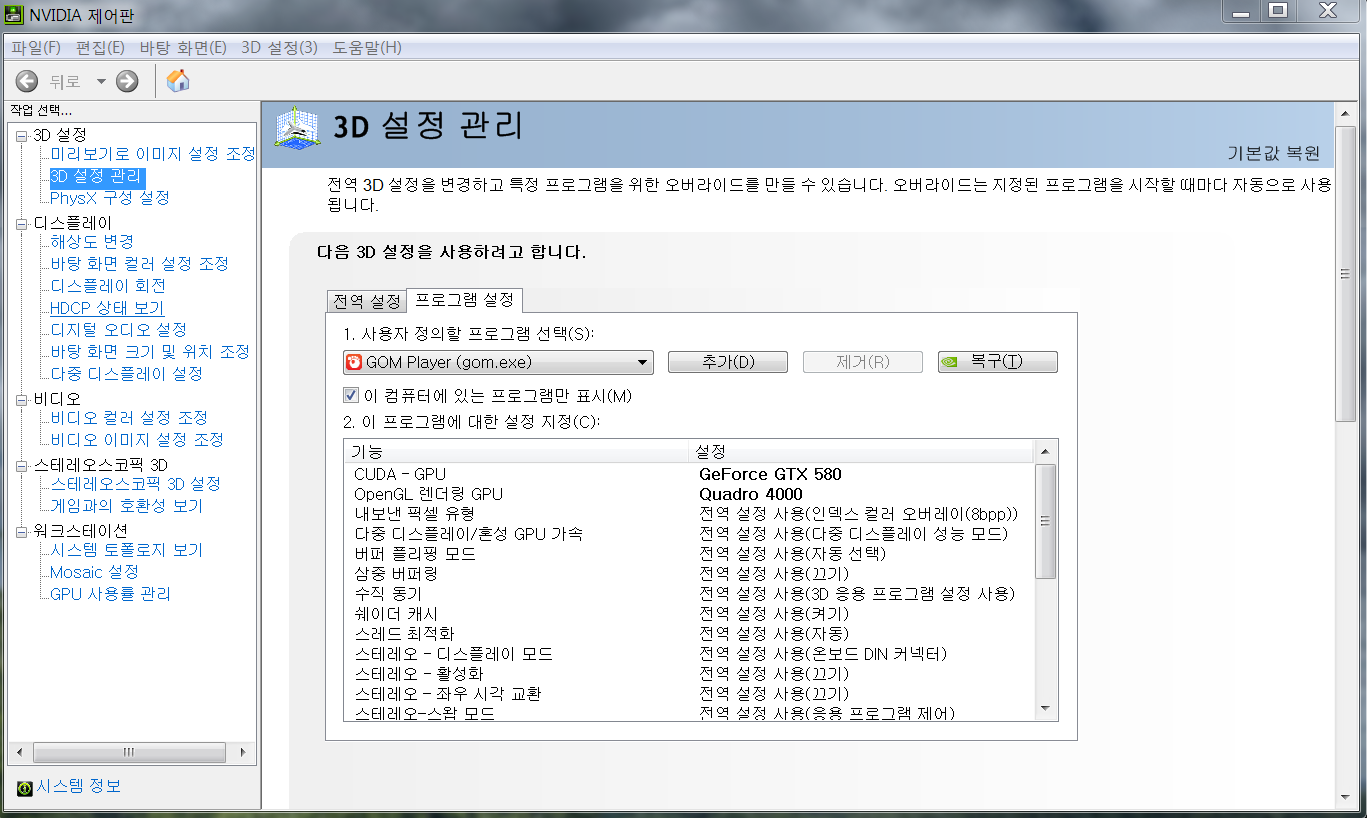Collapse the 스테레오스코픽 3D tree node

click(x=22, y=466)
